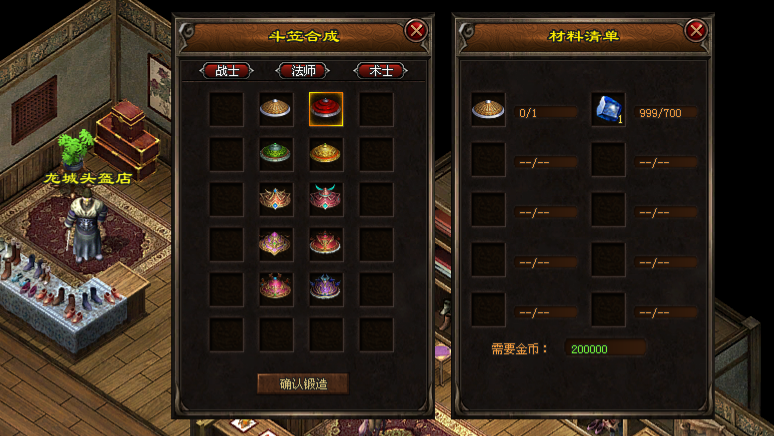
Task: Click the 200000 gold cost field
Action: point(605,349)
